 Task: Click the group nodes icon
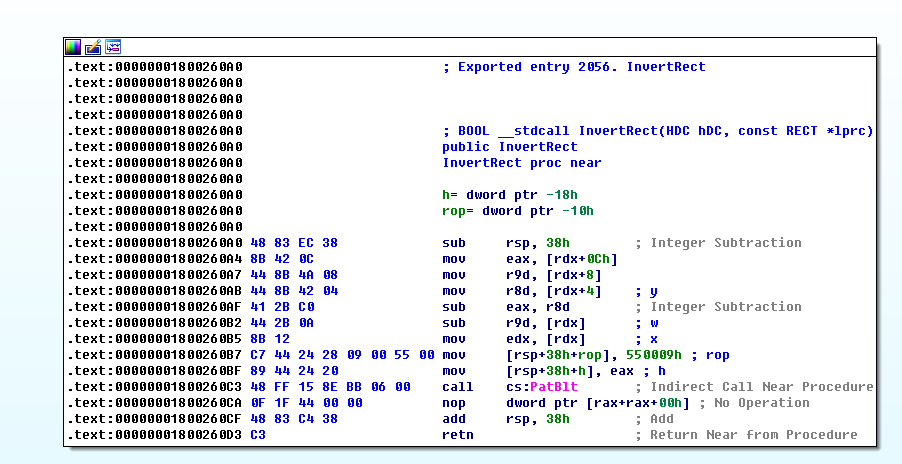pos(113,47)
